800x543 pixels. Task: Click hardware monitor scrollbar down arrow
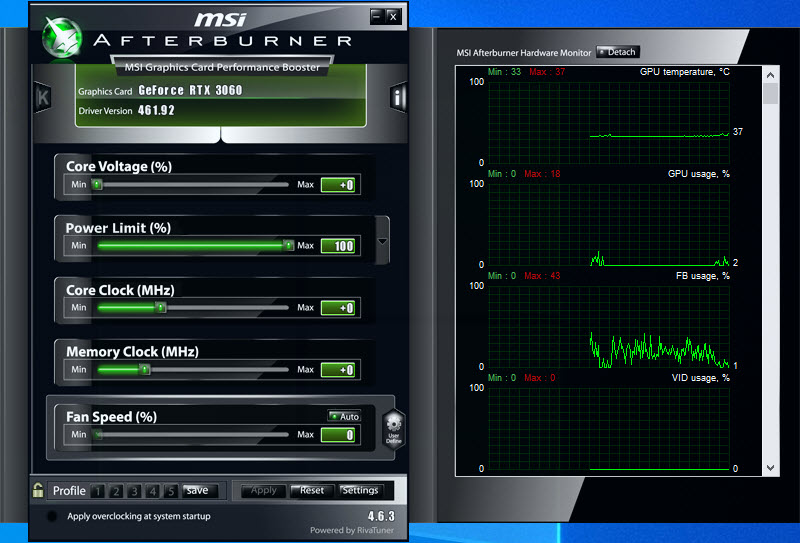point(770,467)
